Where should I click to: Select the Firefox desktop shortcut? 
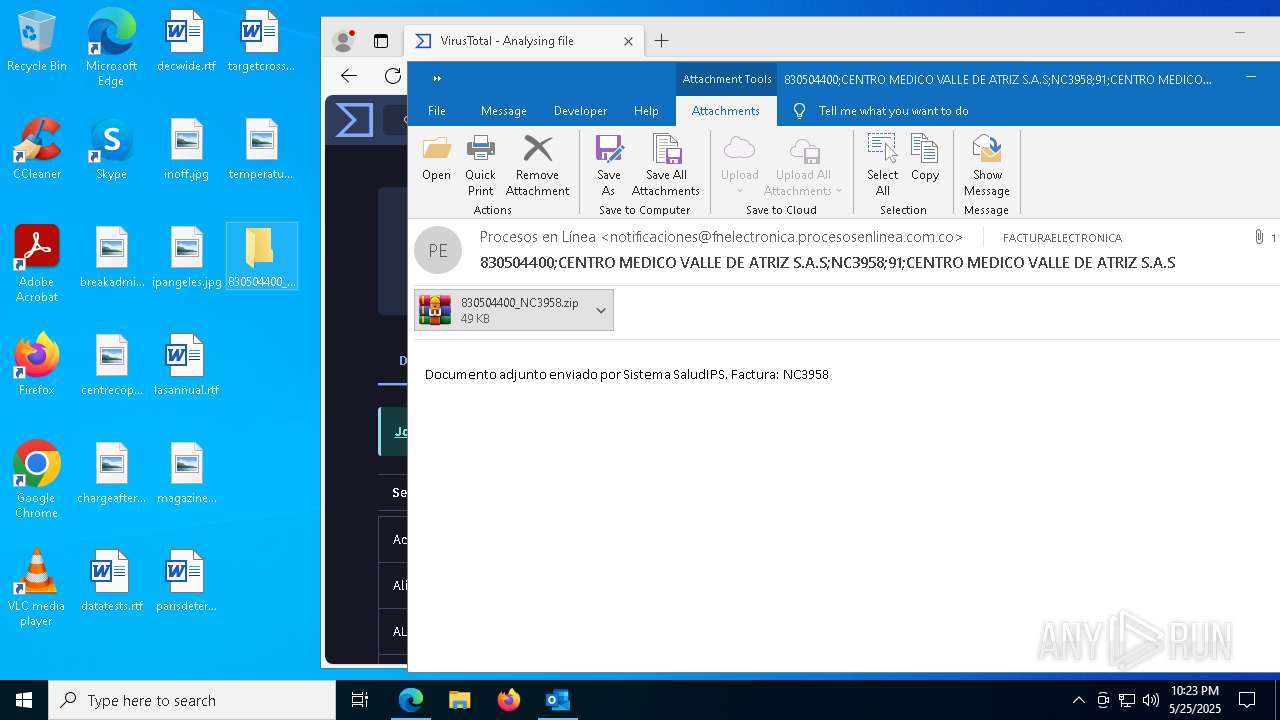pos(37,365)
